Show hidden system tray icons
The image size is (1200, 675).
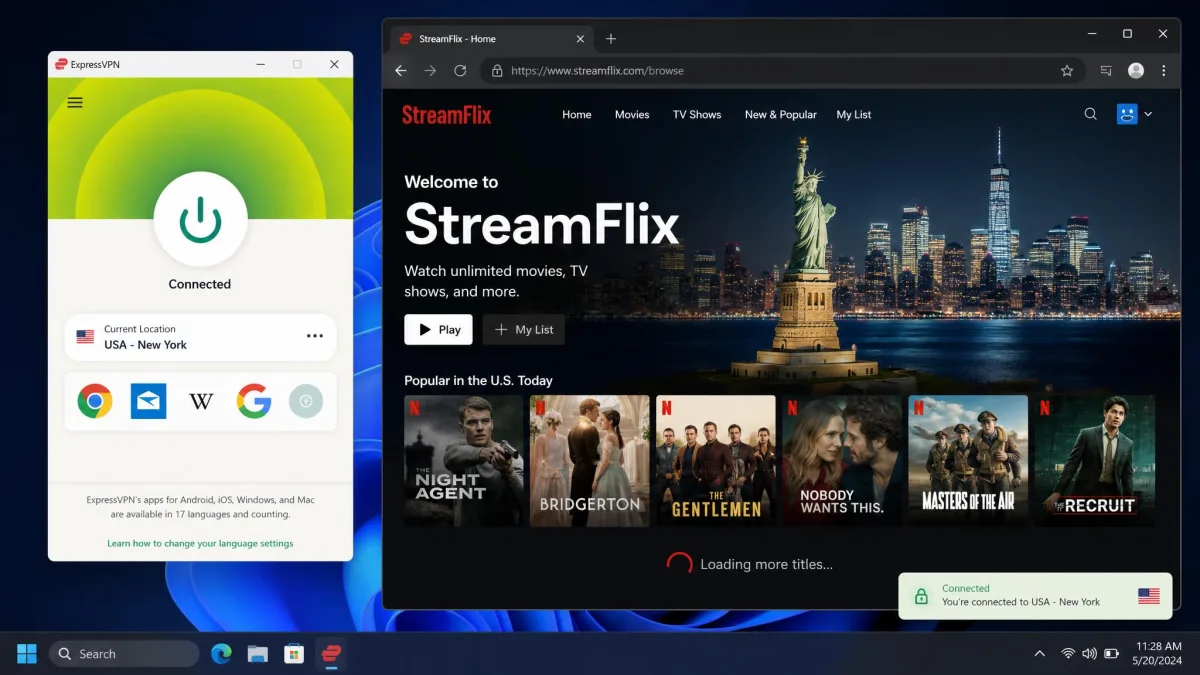(x=1040, y=654)
